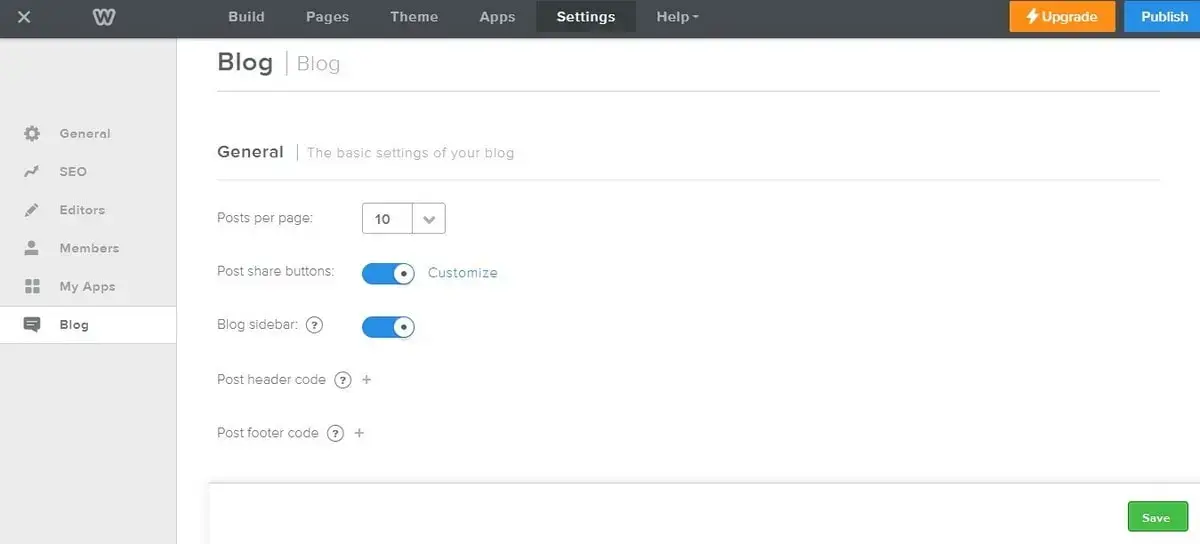
Task: Show help for Blog sidebar
Action: [x=314, y=325]
